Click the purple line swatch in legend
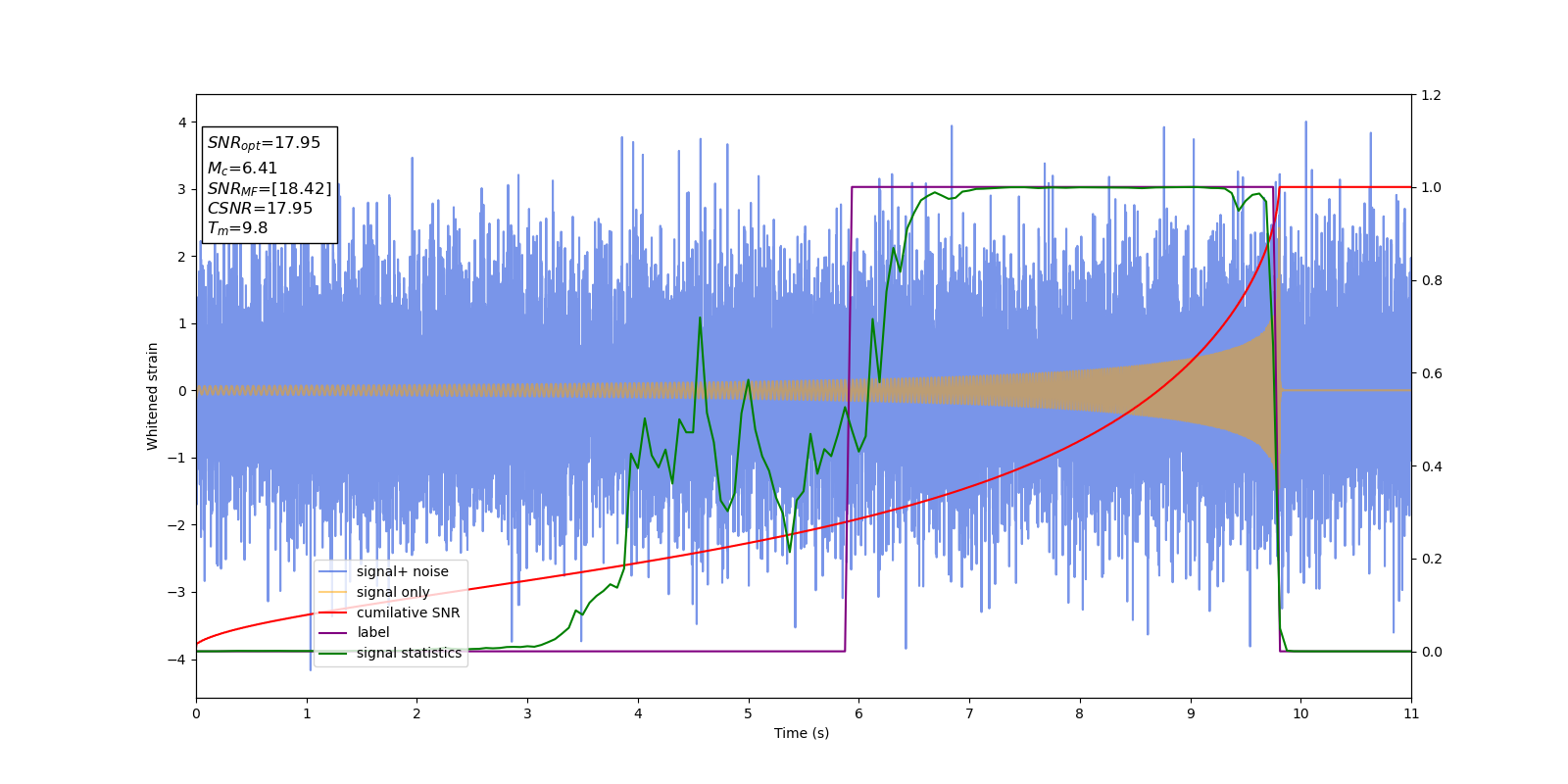The width and height of the screenshot is (1568, 784). pos(333,633)
